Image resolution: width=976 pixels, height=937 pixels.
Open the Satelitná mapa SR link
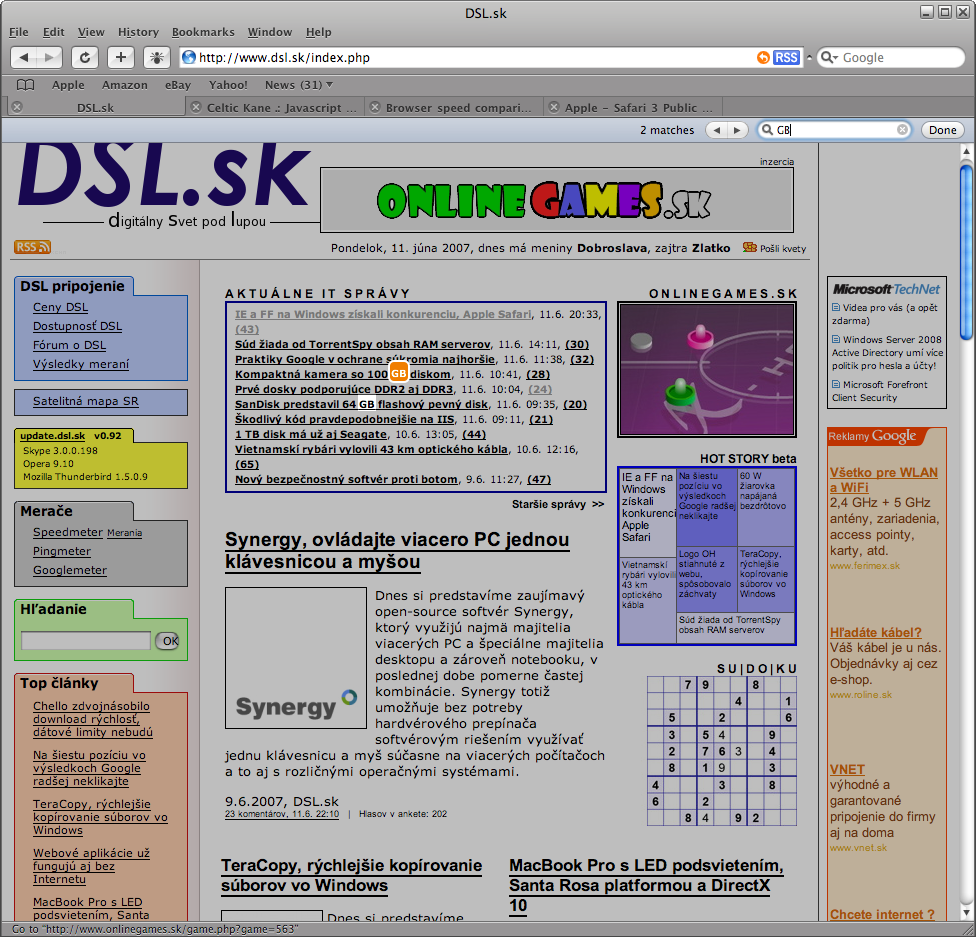[x=86, y=401]
